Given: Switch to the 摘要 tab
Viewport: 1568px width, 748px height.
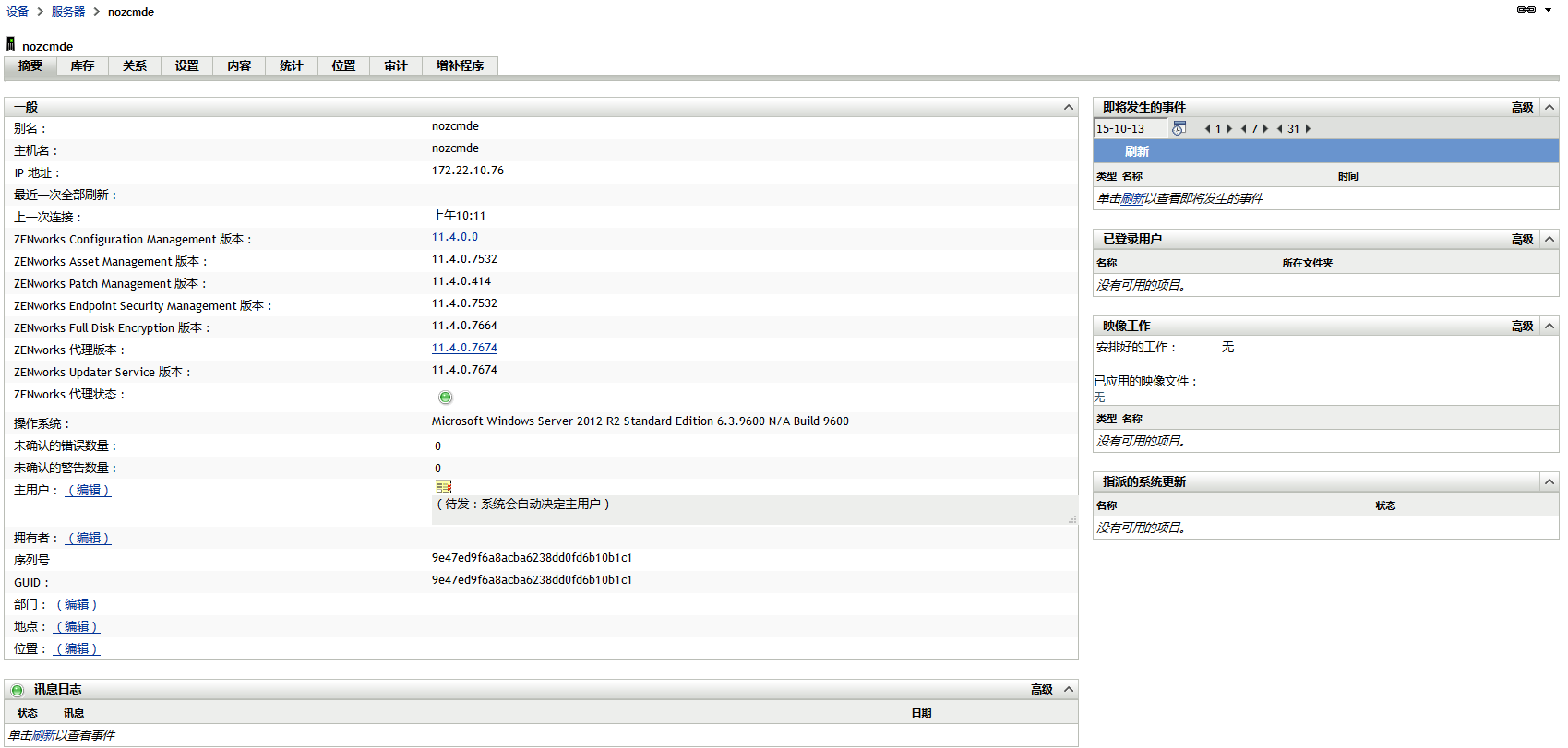Looking at the screenshot, I should pyautogui.click(x=30, y=65).
